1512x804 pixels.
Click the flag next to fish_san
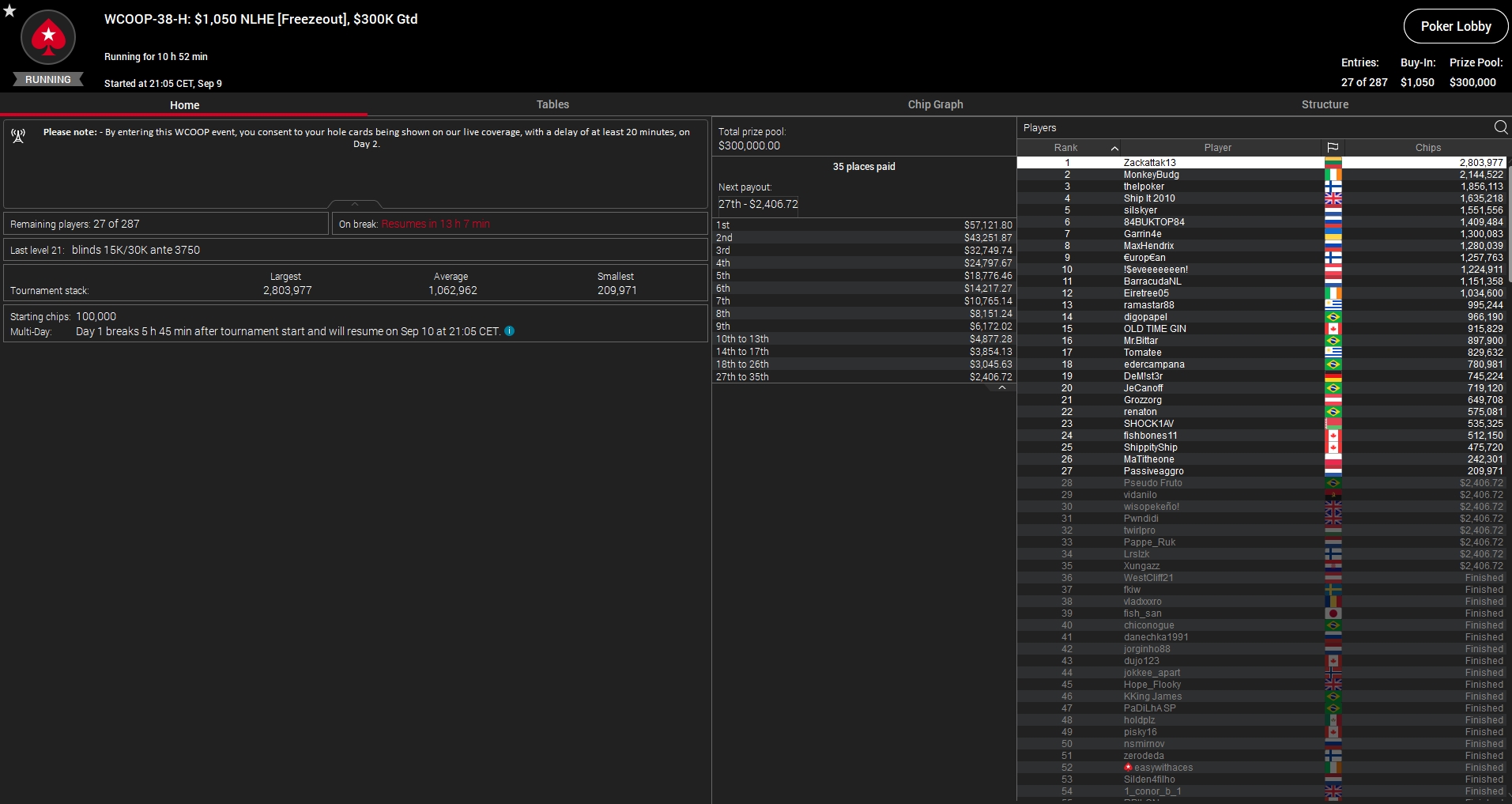(1333, 613)
